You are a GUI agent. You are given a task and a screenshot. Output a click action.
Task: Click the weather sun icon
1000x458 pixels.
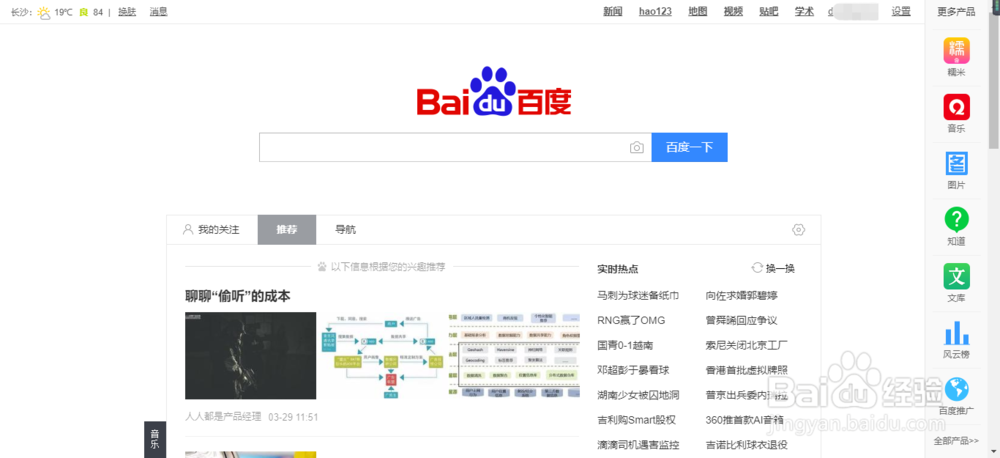(44, 12)
